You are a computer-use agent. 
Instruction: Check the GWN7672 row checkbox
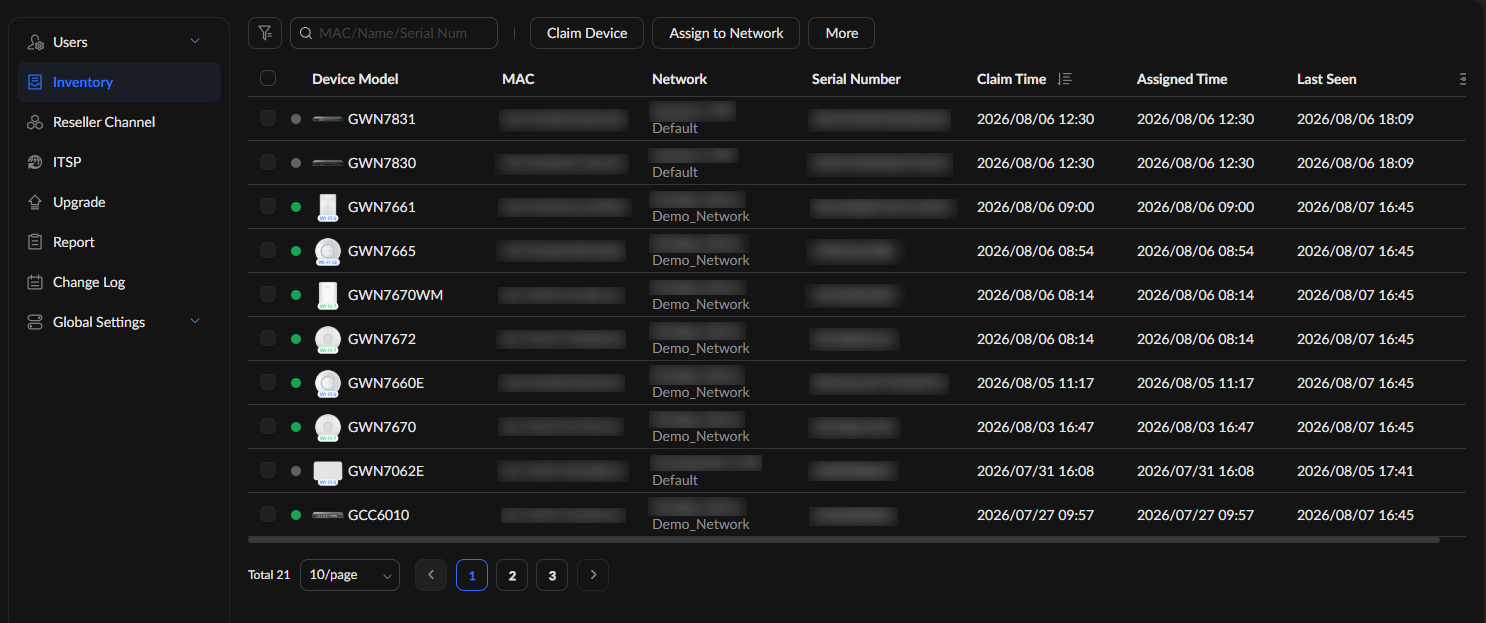pos(267,338)
